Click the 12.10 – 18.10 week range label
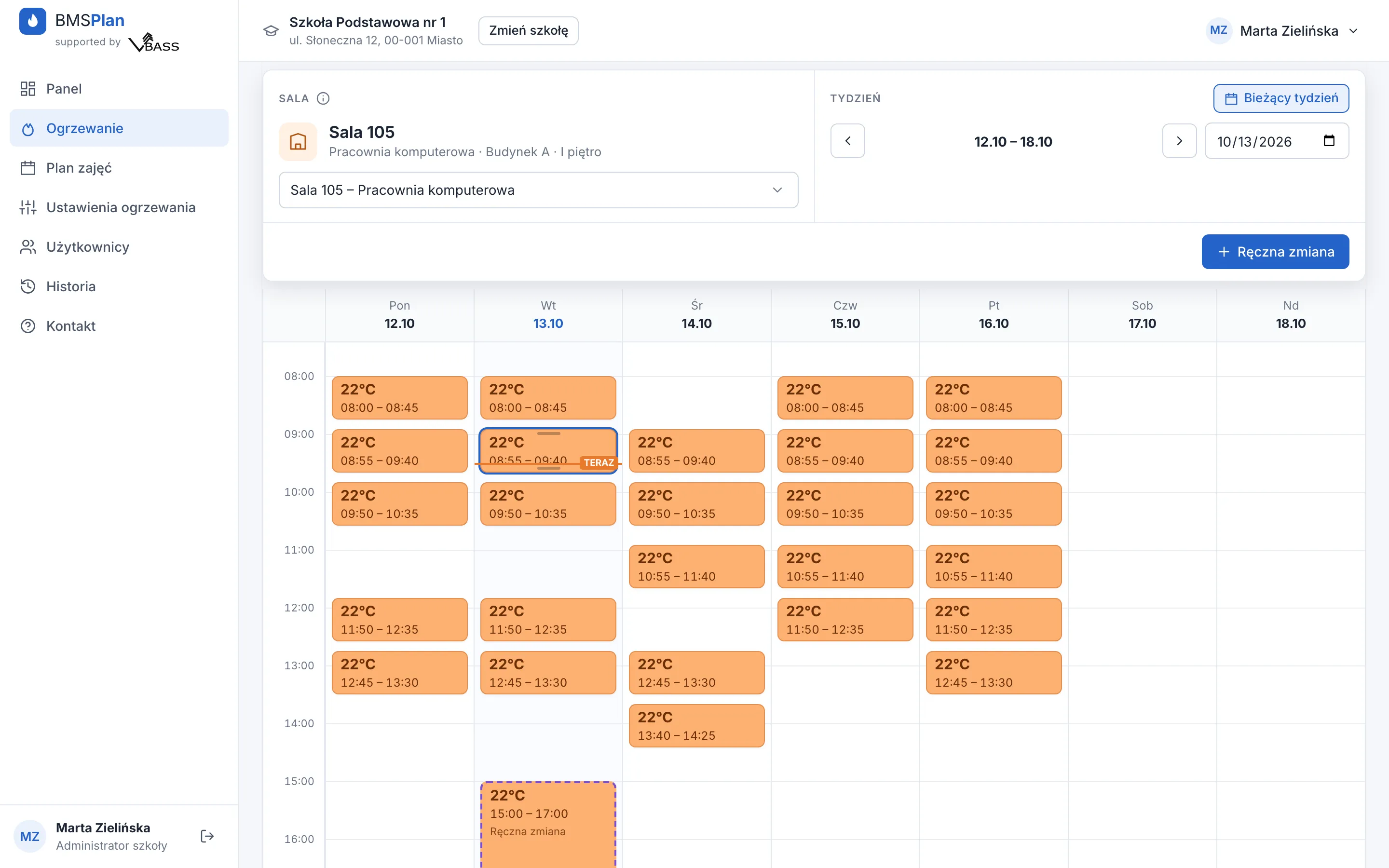1389x868 pixels. 1013,142
